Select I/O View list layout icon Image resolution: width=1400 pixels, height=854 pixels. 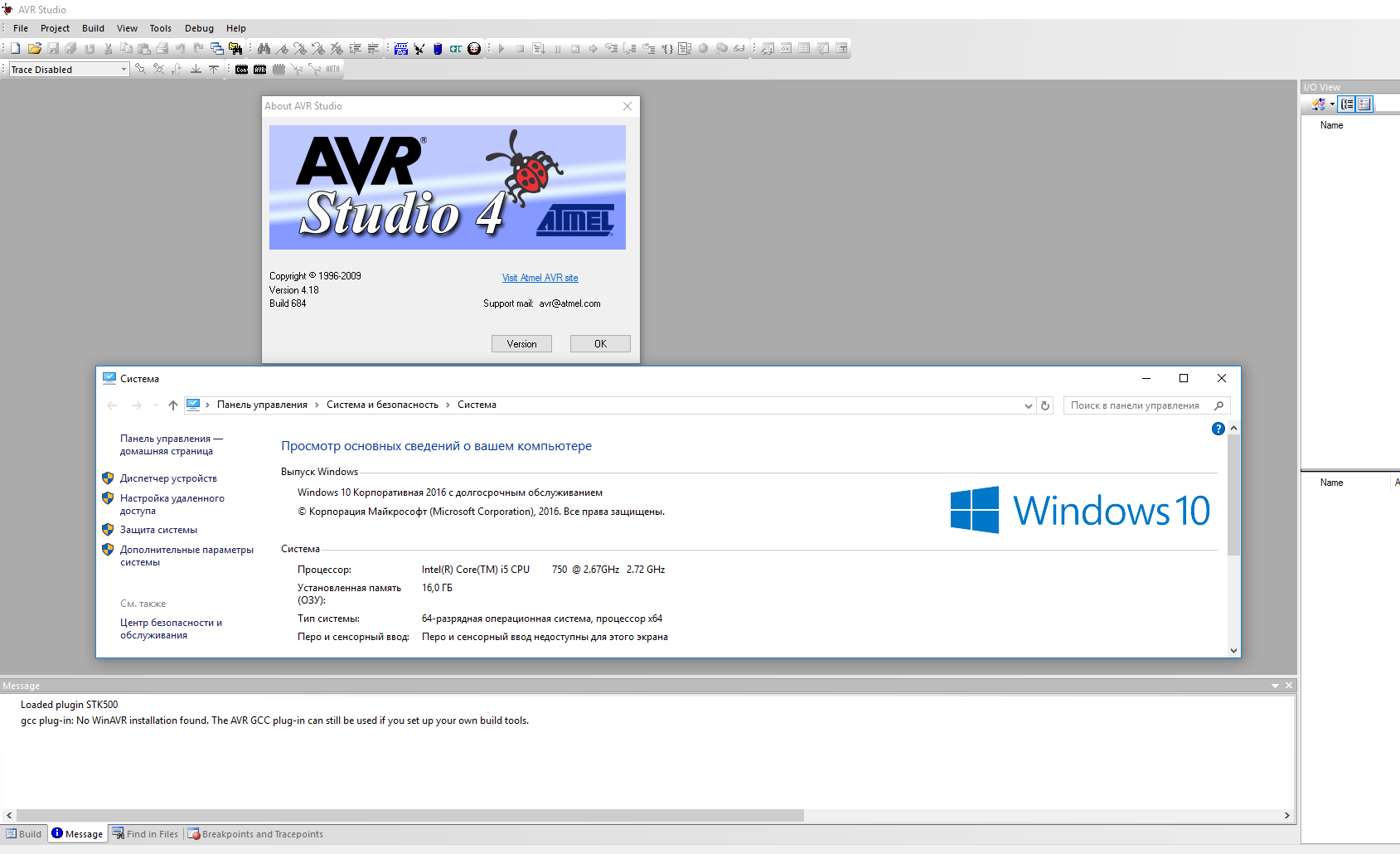1365,104
